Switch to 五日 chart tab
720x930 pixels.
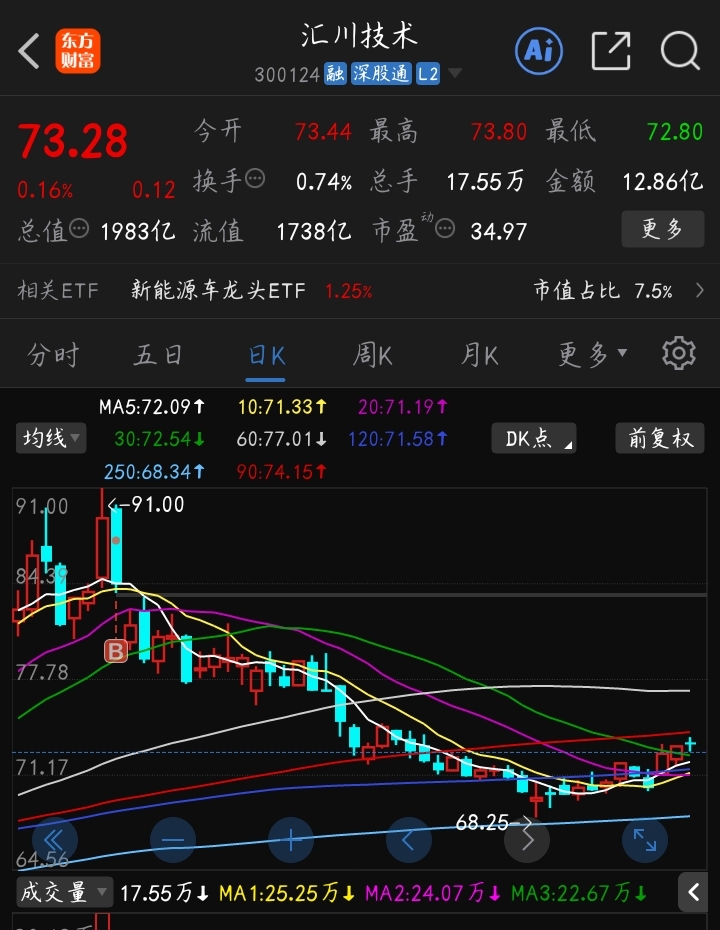(158, 355)
